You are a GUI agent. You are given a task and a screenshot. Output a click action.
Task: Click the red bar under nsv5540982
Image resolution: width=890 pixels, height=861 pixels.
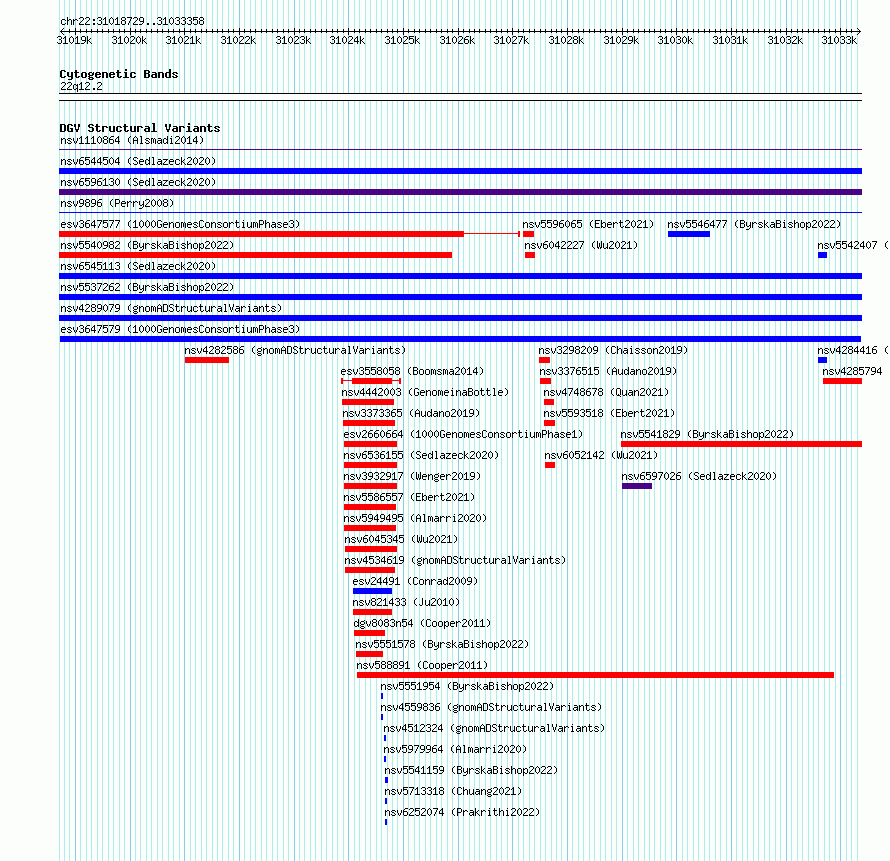click(x=255, y=255)
